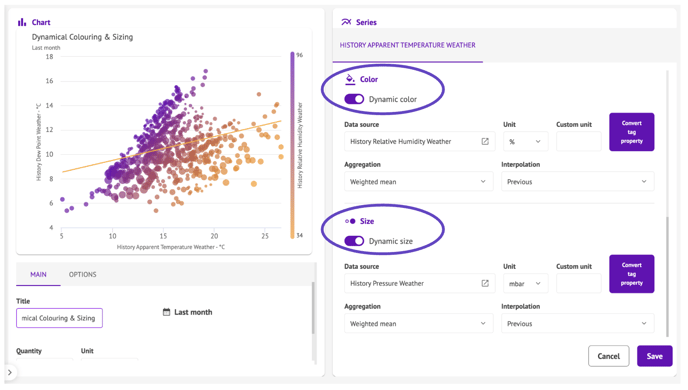Switch to the OPTIONS tab
This screenshot has width=688, height=390.
coord(82,274)
